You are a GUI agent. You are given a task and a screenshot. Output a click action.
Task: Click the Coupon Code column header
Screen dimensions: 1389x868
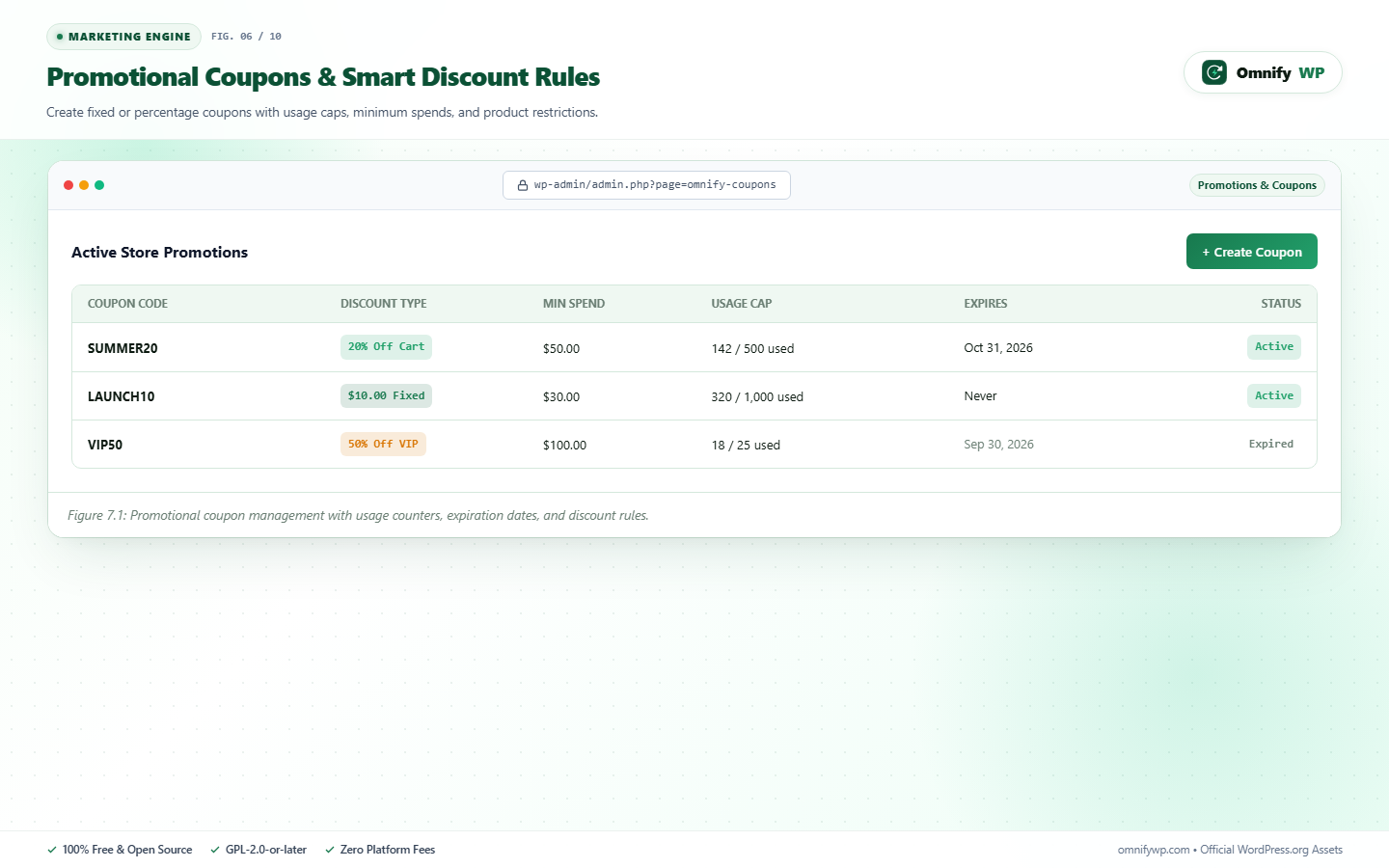pyautogui.click(x=127, y=304)
